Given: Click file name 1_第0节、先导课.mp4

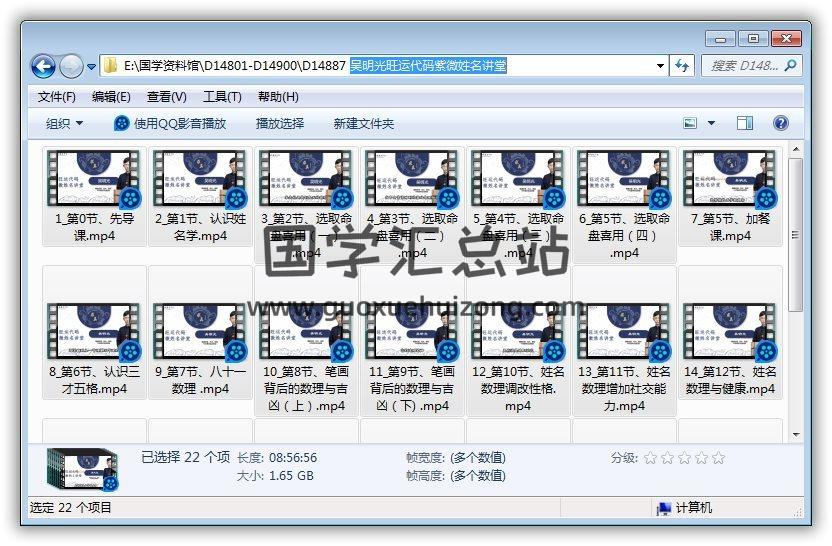Looking at the screenshot, I should [94, 227].
